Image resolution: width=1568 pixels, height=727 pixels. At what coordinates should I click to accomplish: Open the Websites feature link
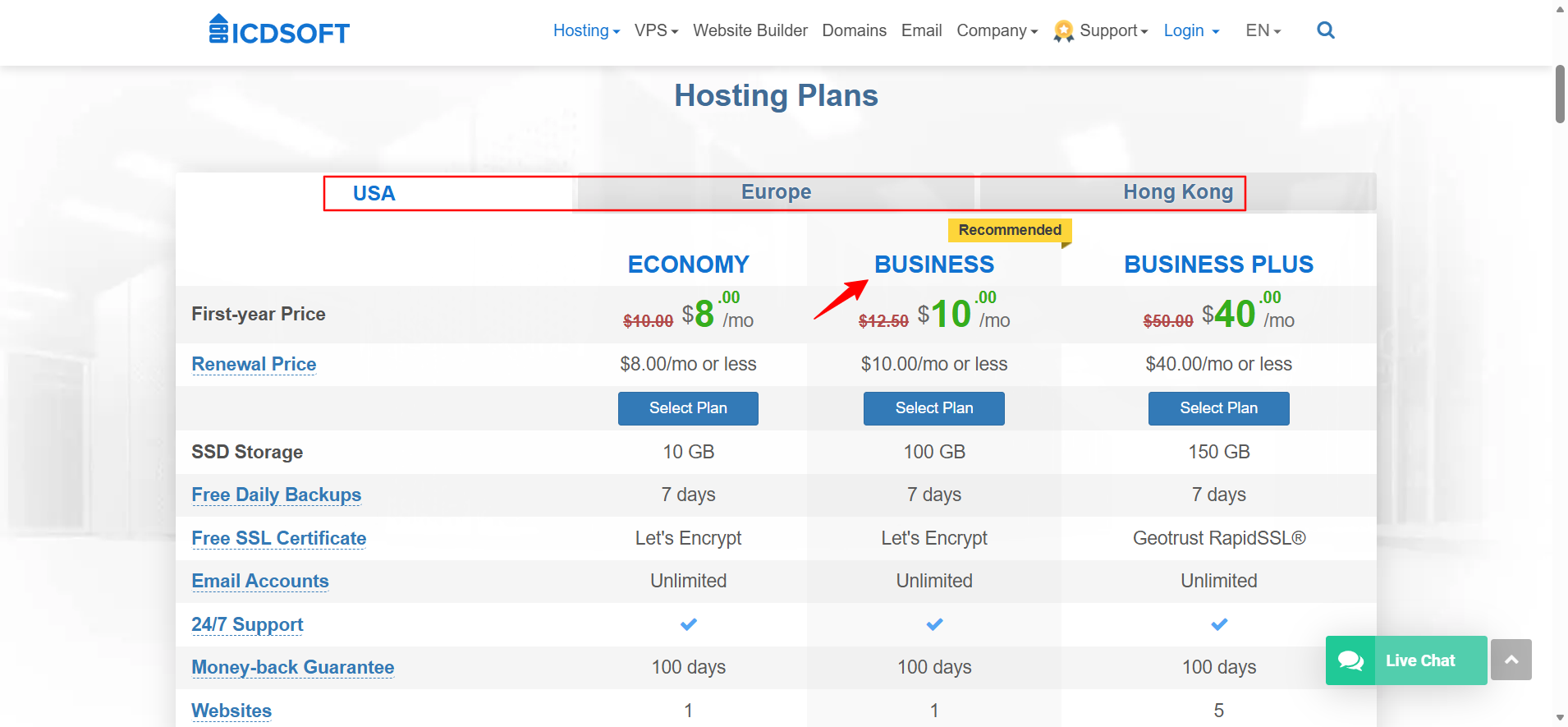232,711
